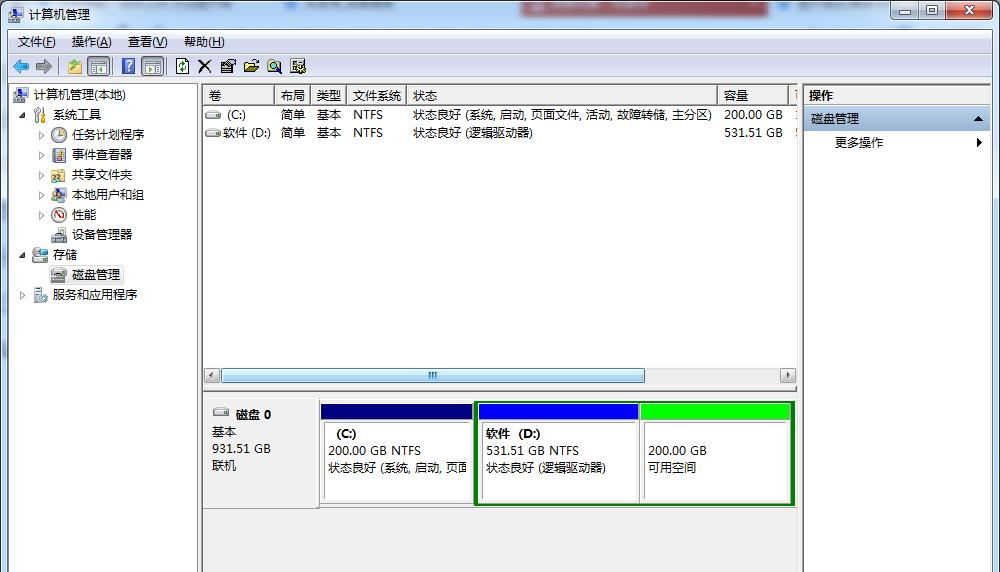Collapse the 系统工具 tree node
Viewport: 1000px width, 572px height.
click(22, 115)
